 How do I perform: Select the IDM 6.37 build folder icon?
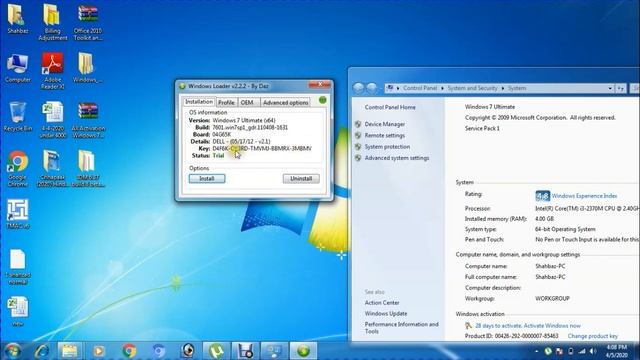tap(88, 168)
